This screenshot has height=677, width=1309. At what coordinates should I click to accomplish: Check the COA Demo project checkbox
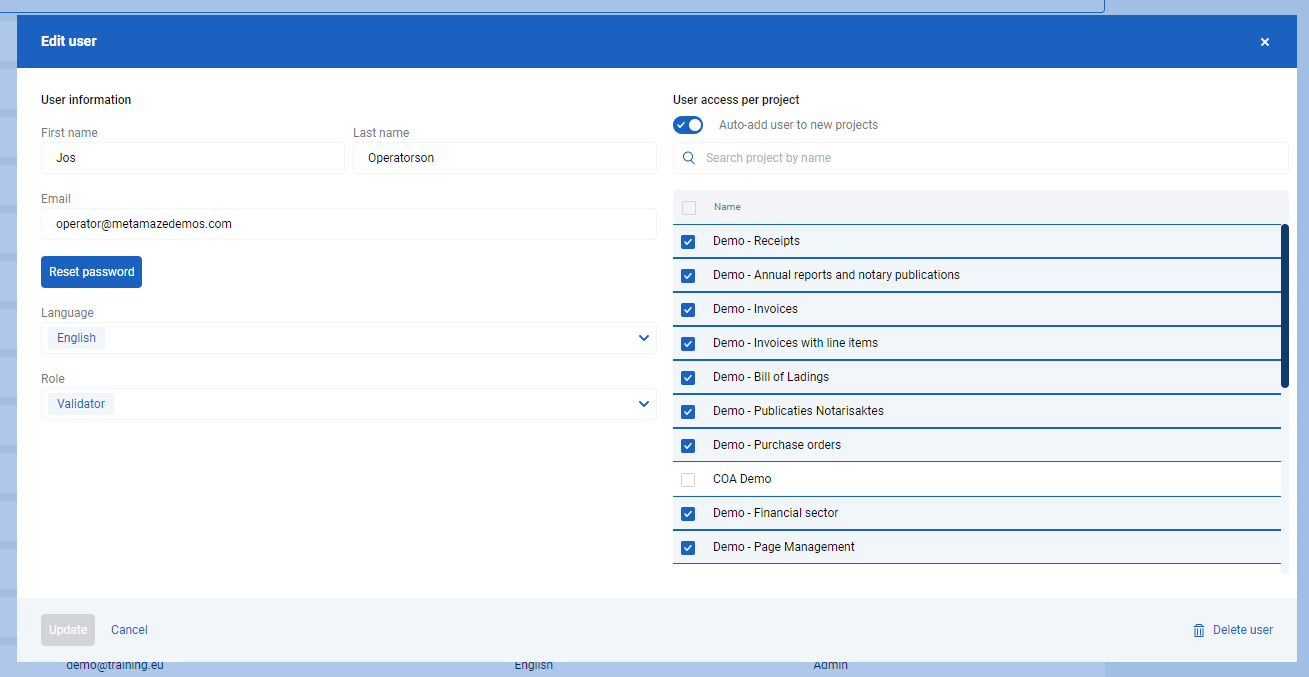tap(688, 480)
